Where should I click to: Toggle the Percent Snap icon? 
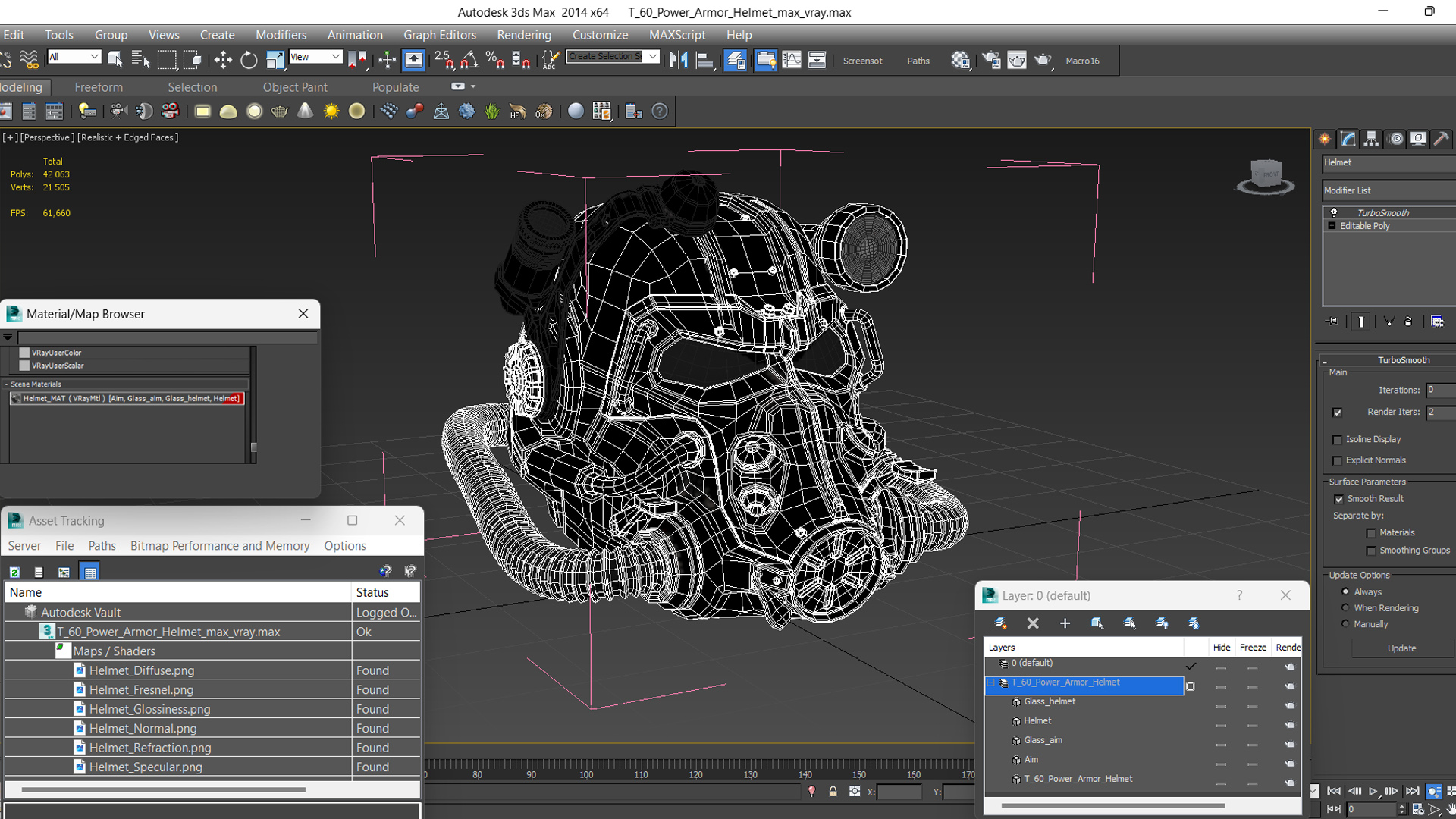495,60
